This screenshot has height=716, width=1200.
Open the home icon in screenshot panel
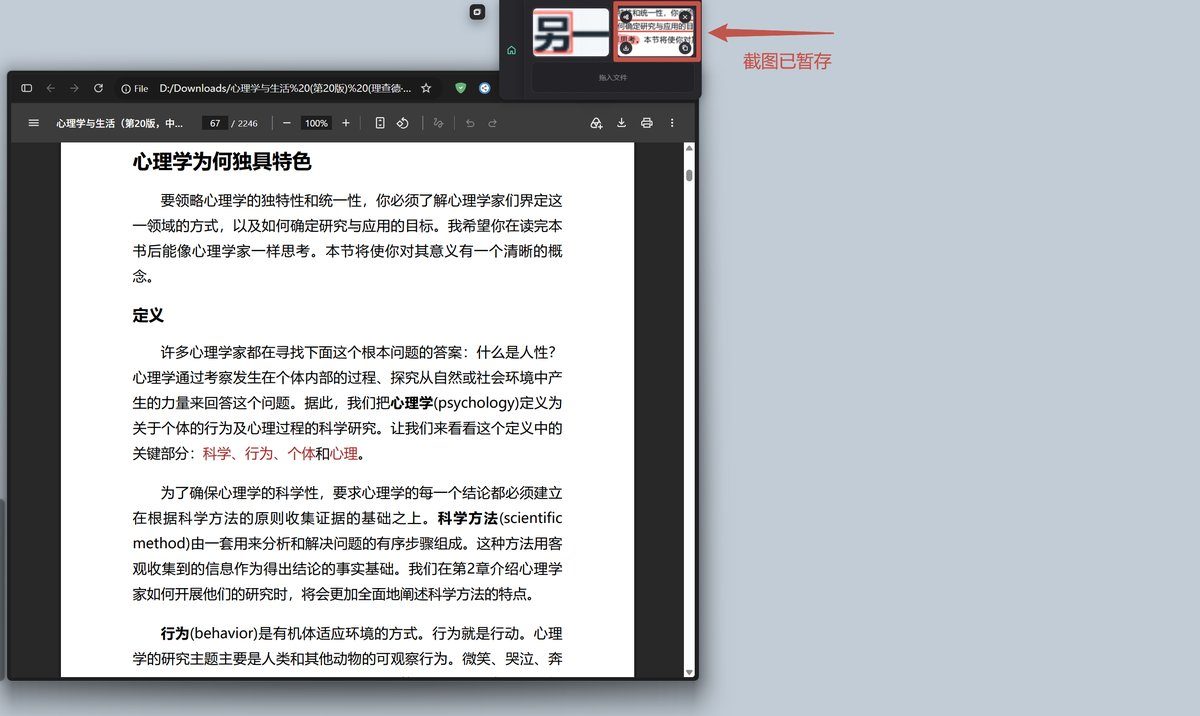coord(512,50)
